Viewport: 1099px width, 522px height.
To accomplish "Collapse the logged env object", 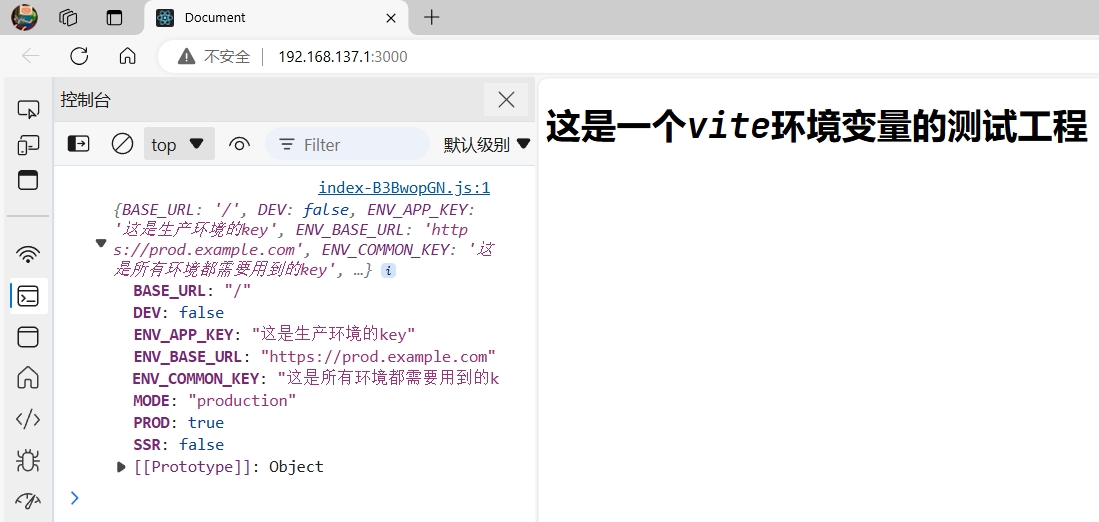I will point(101,242).
